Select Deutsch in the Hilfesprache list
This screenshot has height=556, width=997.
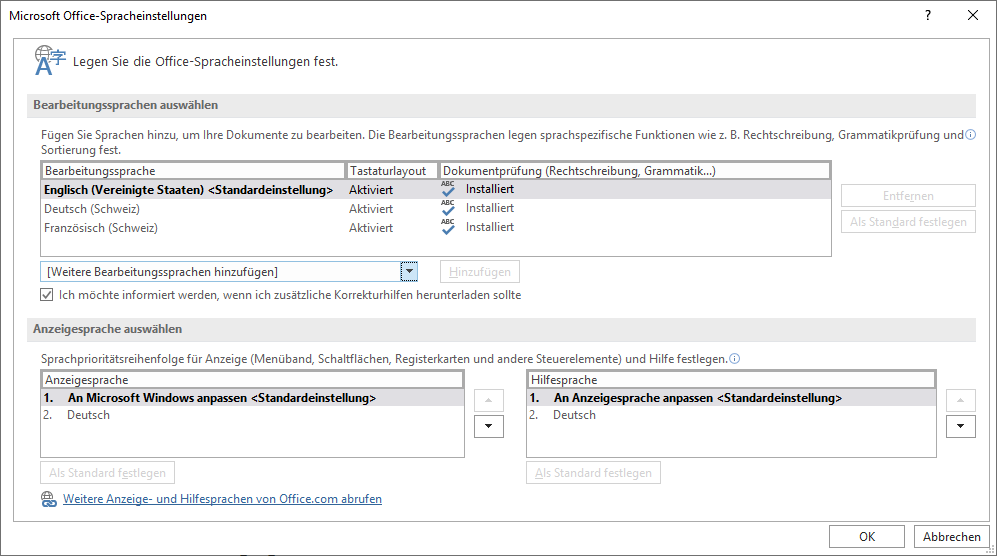pos(575,415)
